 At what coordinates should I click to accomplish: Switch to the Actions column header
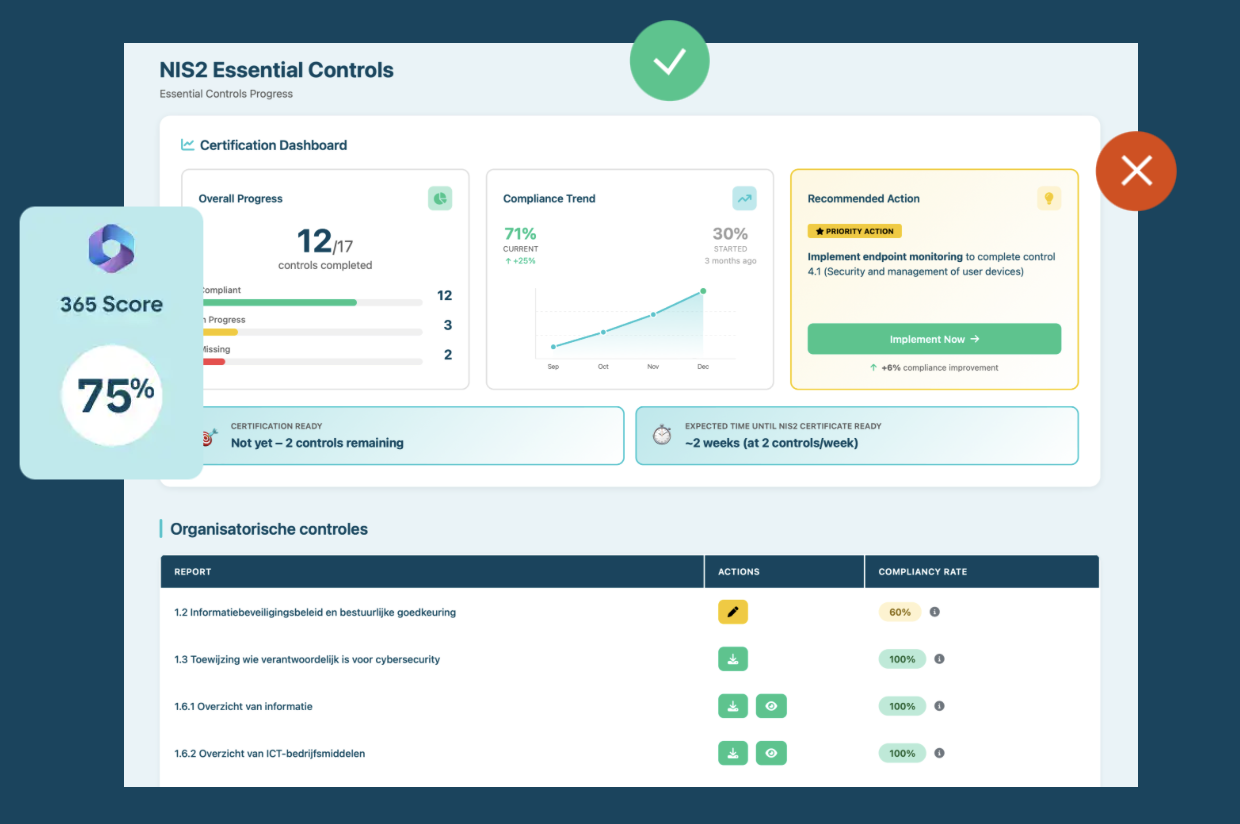[738, 571]
